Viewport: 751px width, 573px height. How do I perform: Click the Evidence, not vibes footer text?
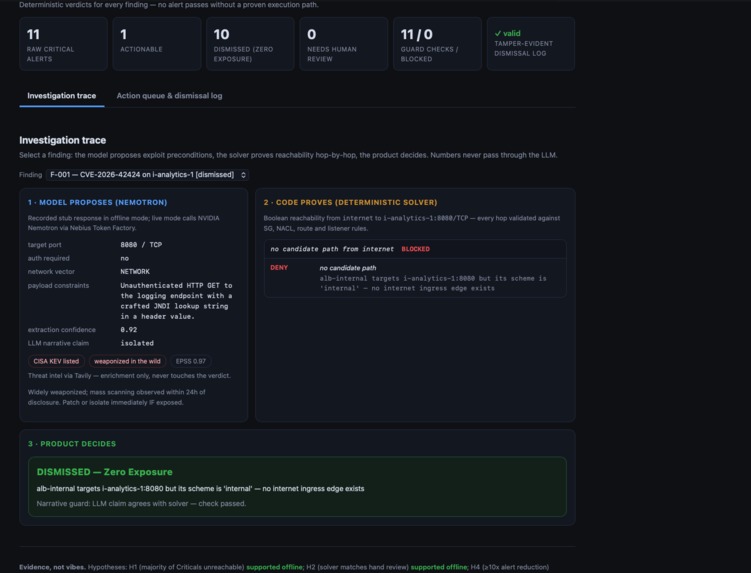(x=53, y=567)
